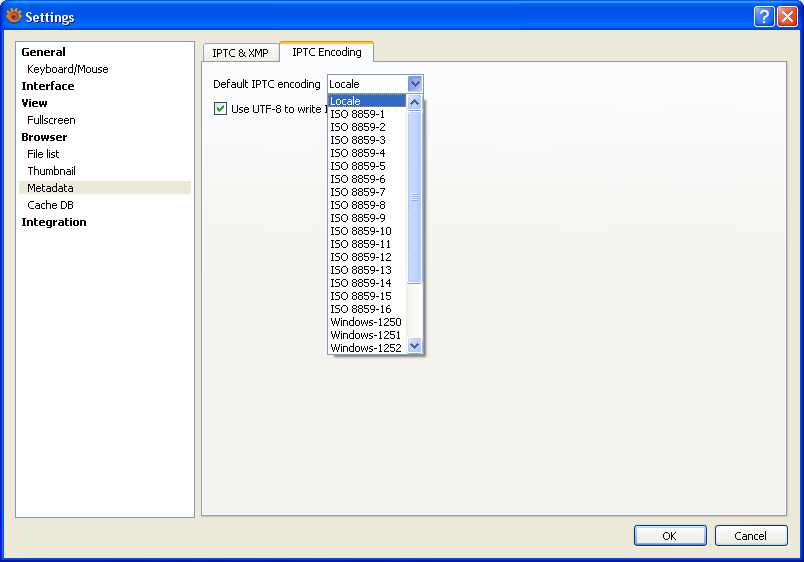The image size is (804, 562).
Task: Select Integration category
Action: (54, 222)
